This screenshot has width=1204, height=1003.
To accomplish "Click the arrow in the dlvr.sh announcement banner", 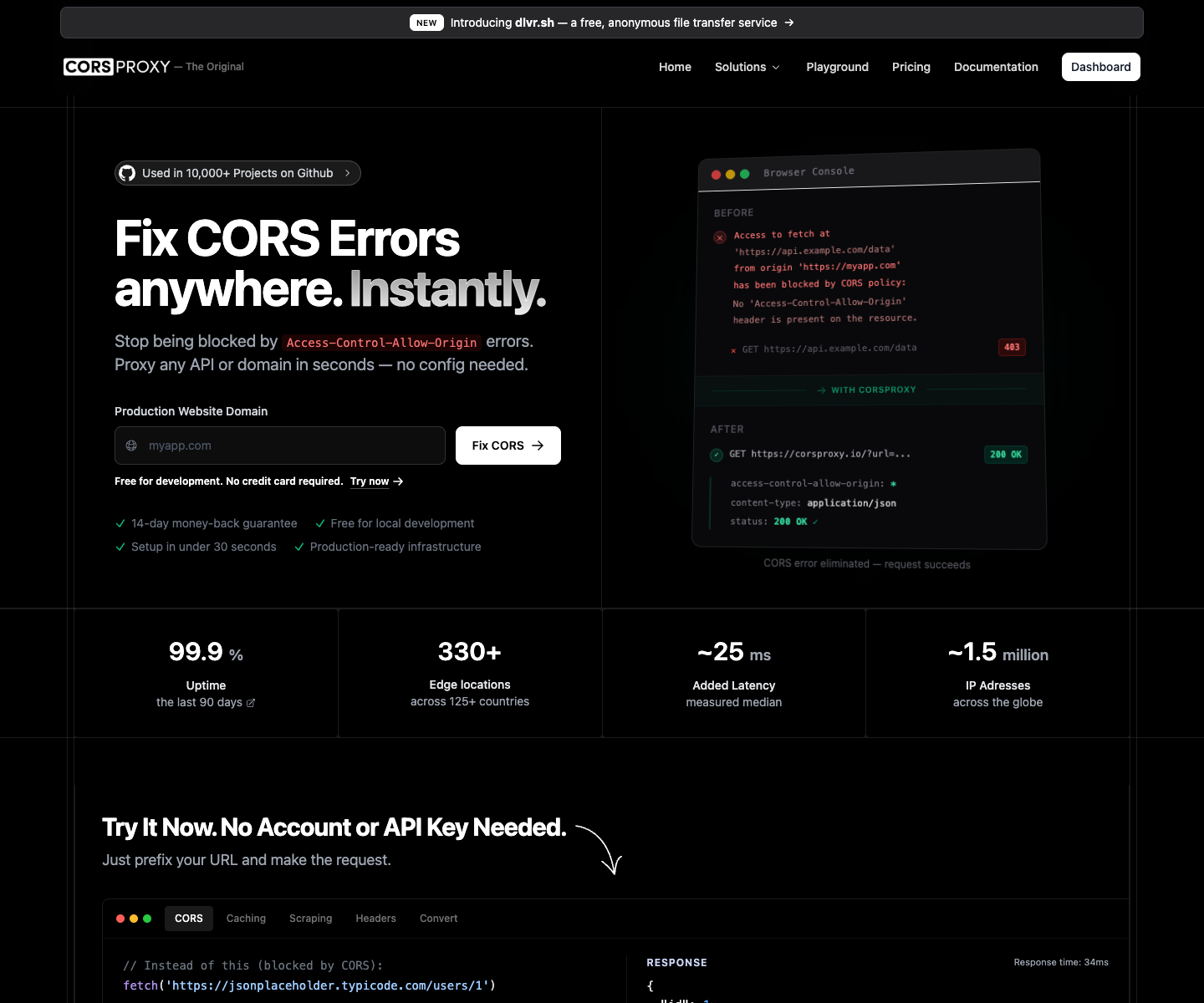I will (789, 23).
